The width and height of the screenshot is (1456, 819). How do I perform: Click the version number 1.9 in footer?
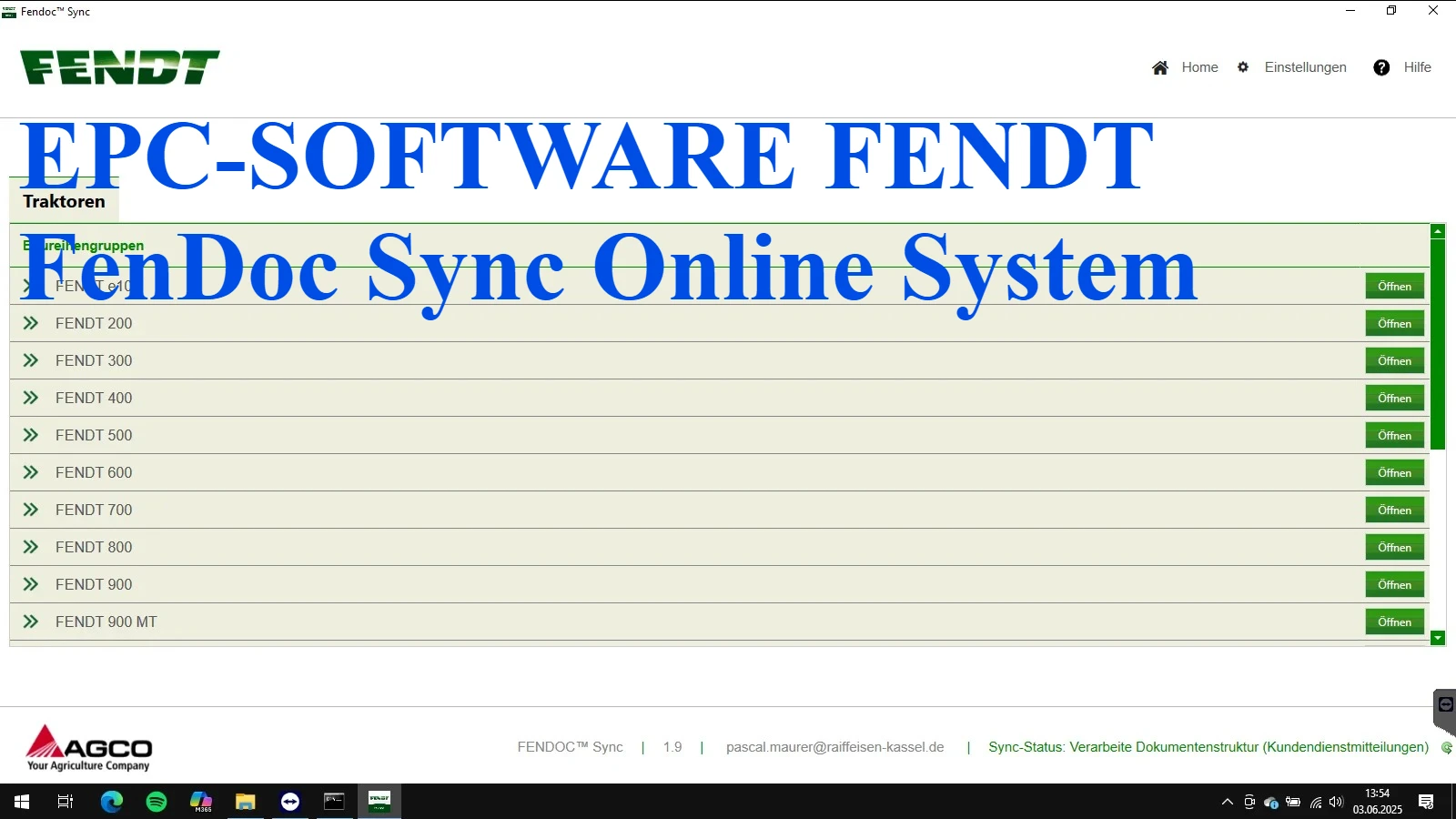tap(672, 747)
